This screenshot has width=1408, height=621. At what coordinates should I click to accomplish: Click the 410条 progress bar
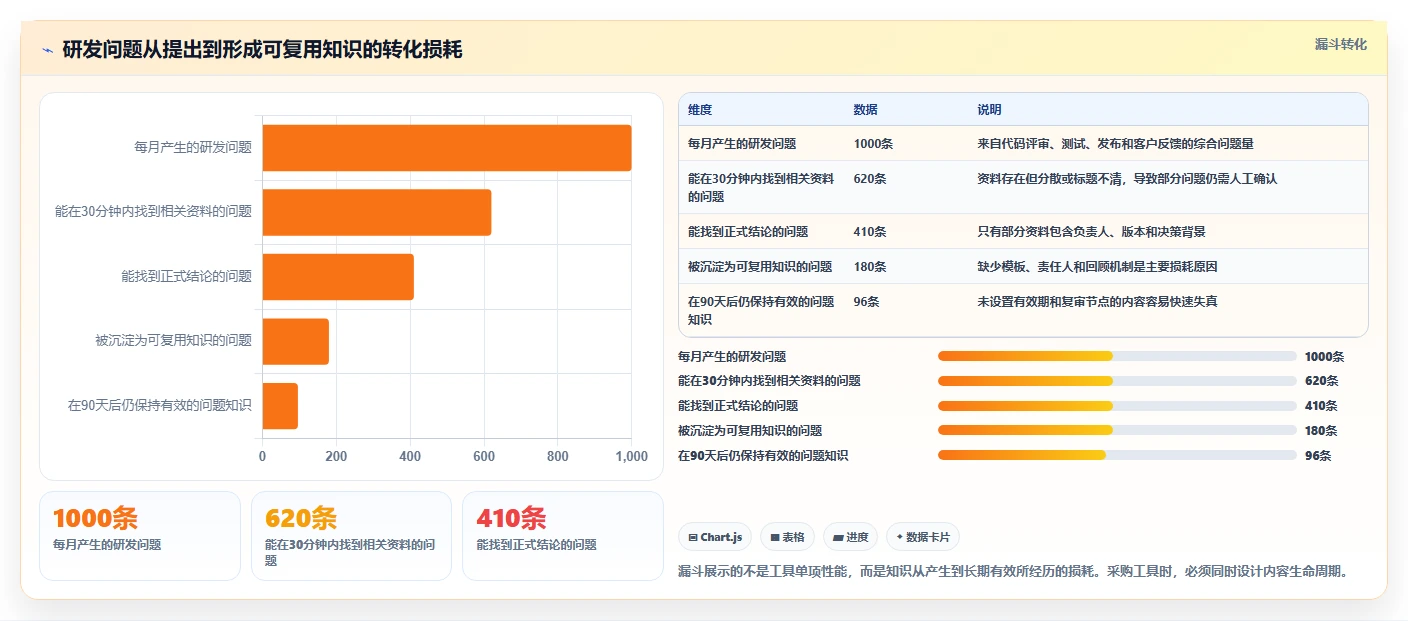(x=1117, y=405)
